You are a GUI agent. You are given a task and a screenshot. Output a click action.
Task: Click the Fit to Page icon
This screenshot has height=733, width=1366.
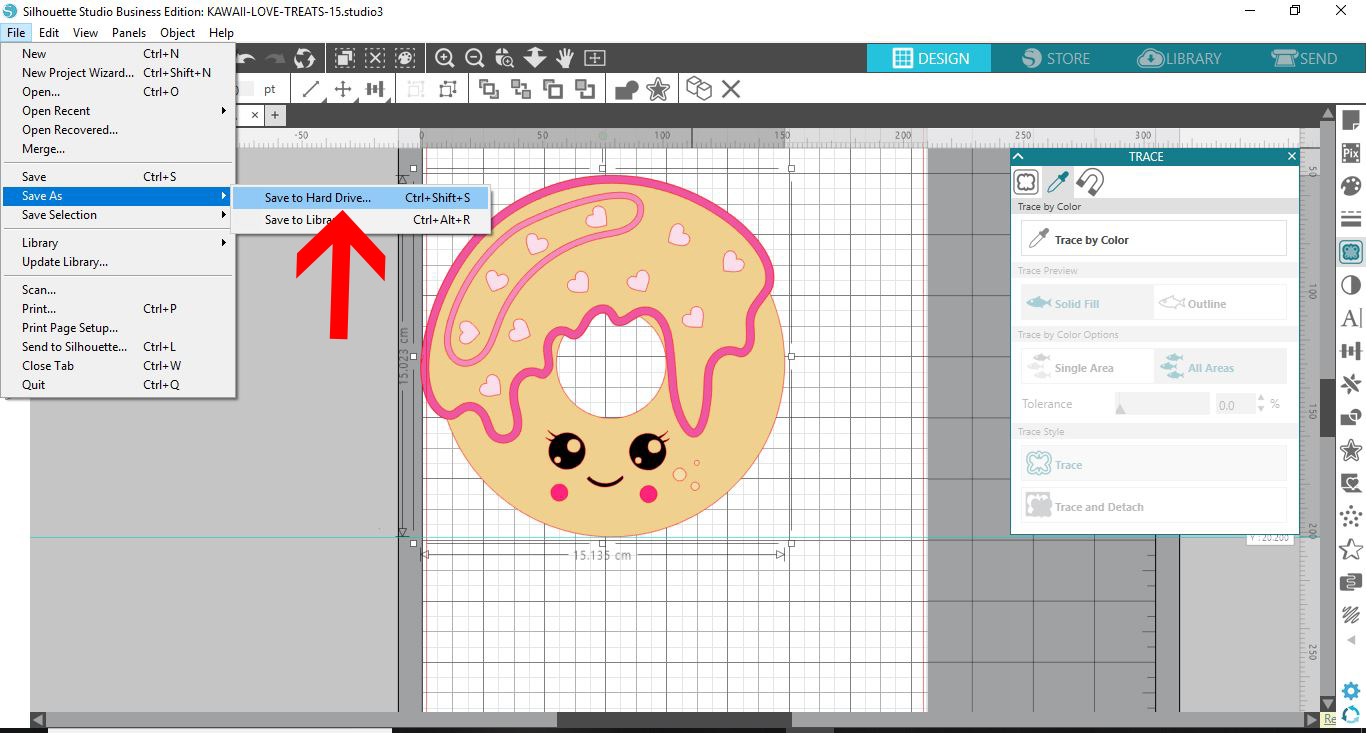595,58
